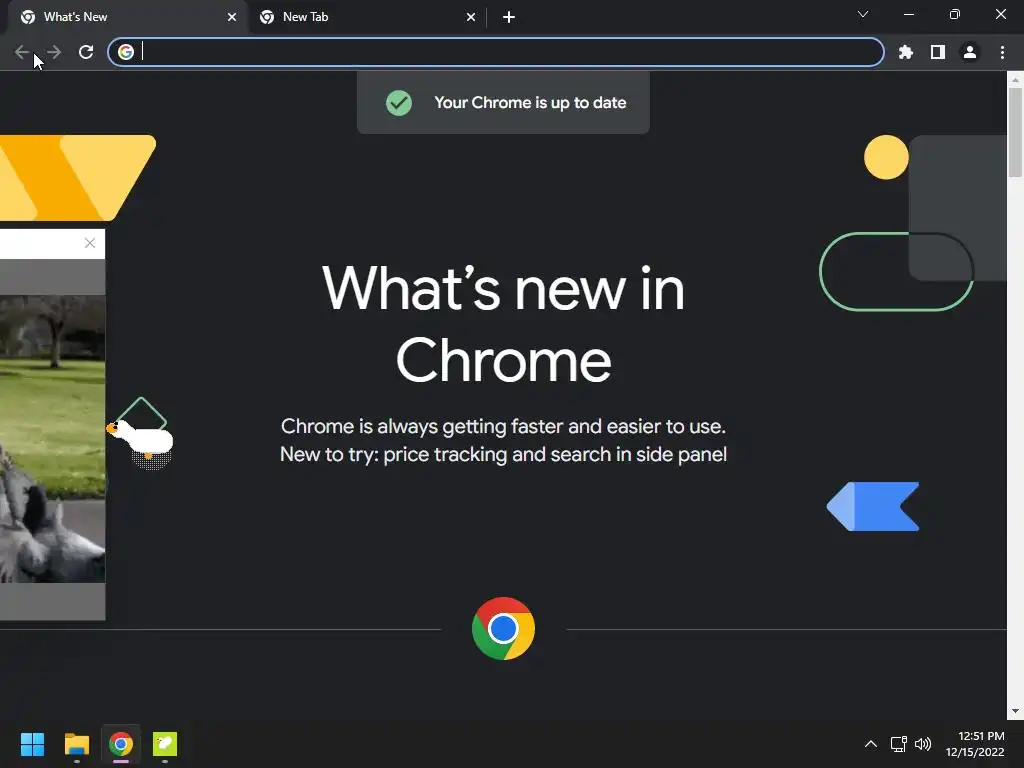Screen dimensions: 1024x768
Task: Click the page scrollbar up arrow
Action: point(1015,80)
